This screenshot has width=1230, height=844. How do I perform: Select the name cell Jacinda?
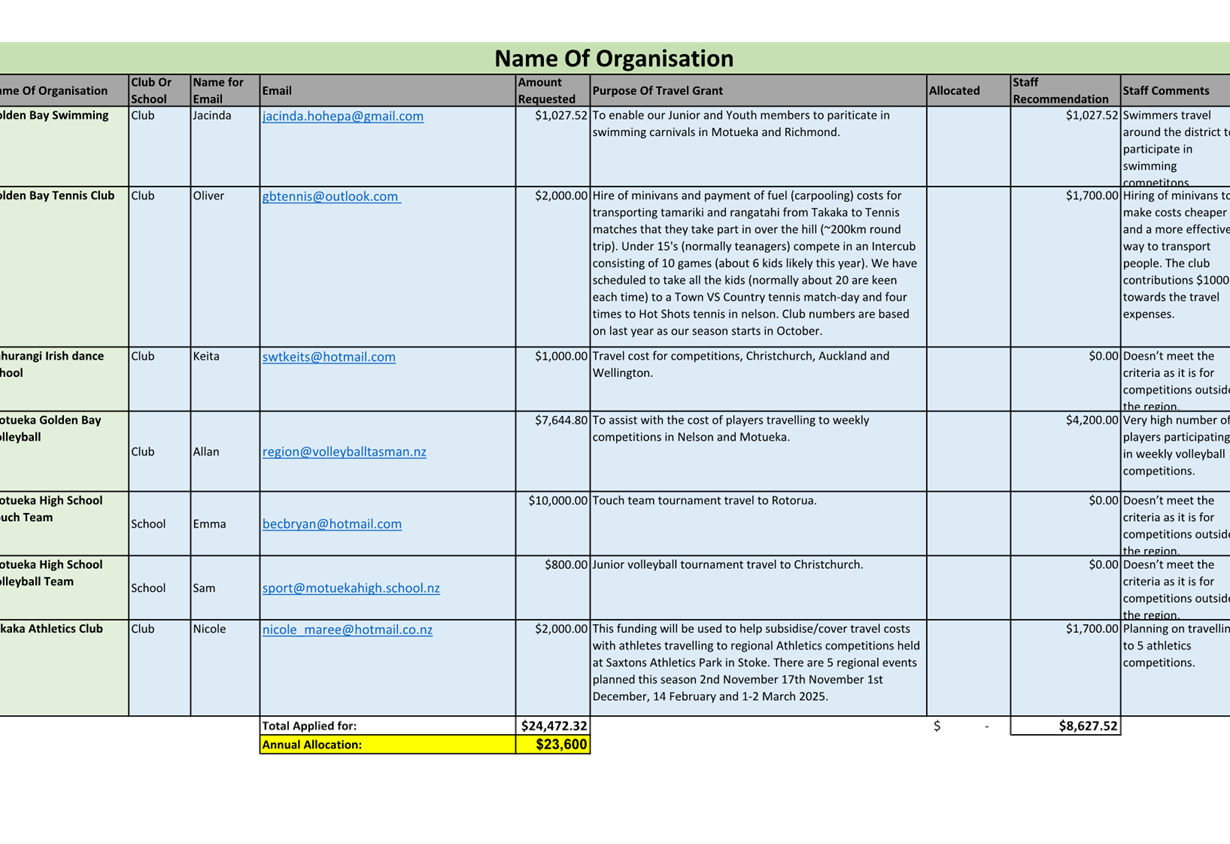point(225,146)
